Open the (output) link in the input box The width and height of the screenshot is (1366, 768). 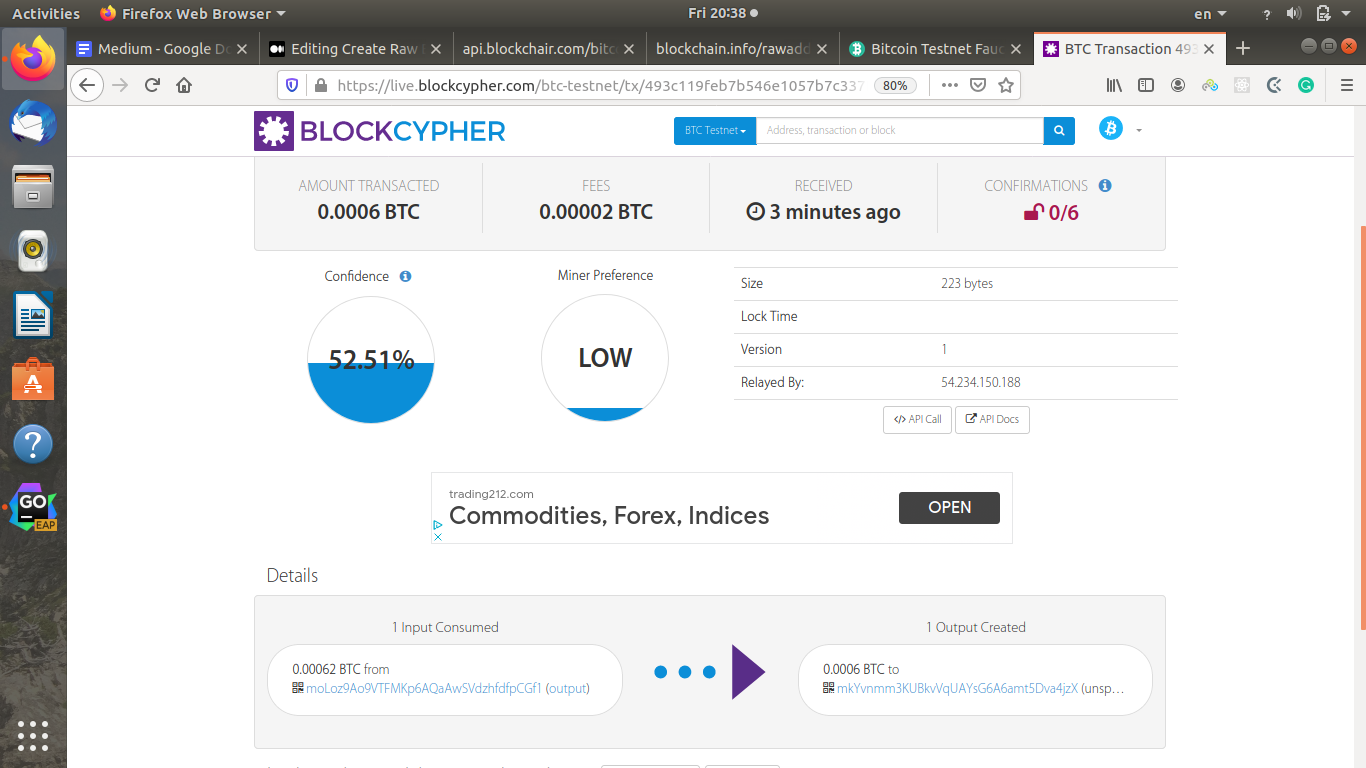(567, 688)
